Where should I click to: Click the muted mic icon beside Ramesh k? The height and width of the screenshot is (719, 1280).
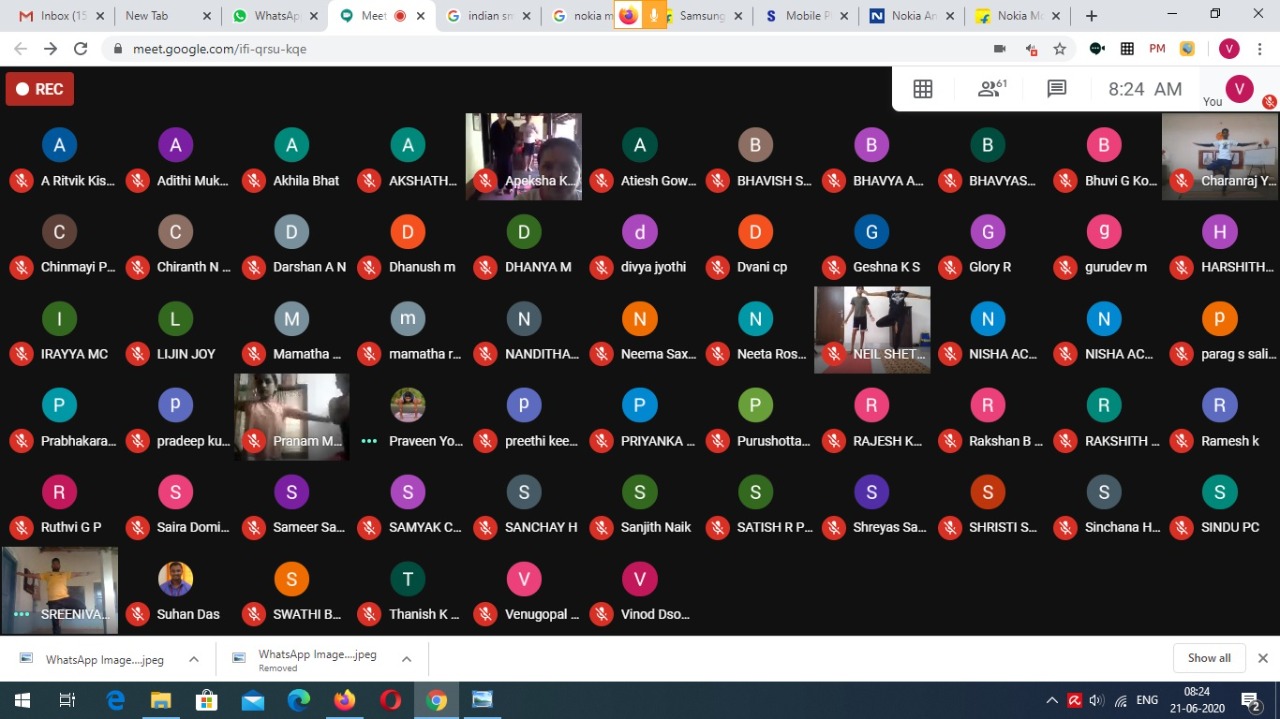coord(1182,441)
